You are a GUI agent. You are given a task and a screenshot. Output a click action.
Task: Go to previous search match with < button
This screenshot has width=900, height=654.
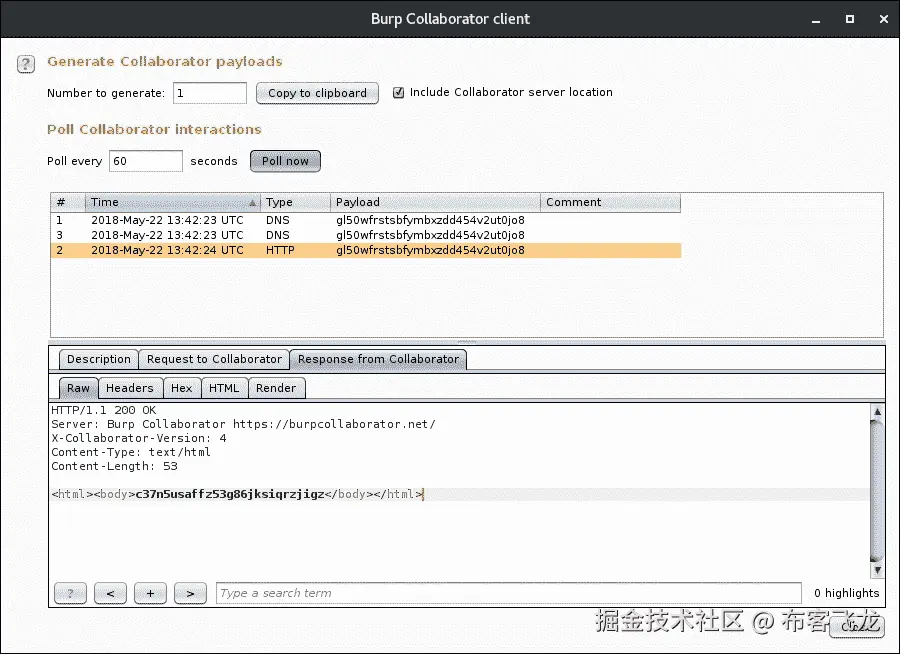(110, 593)
